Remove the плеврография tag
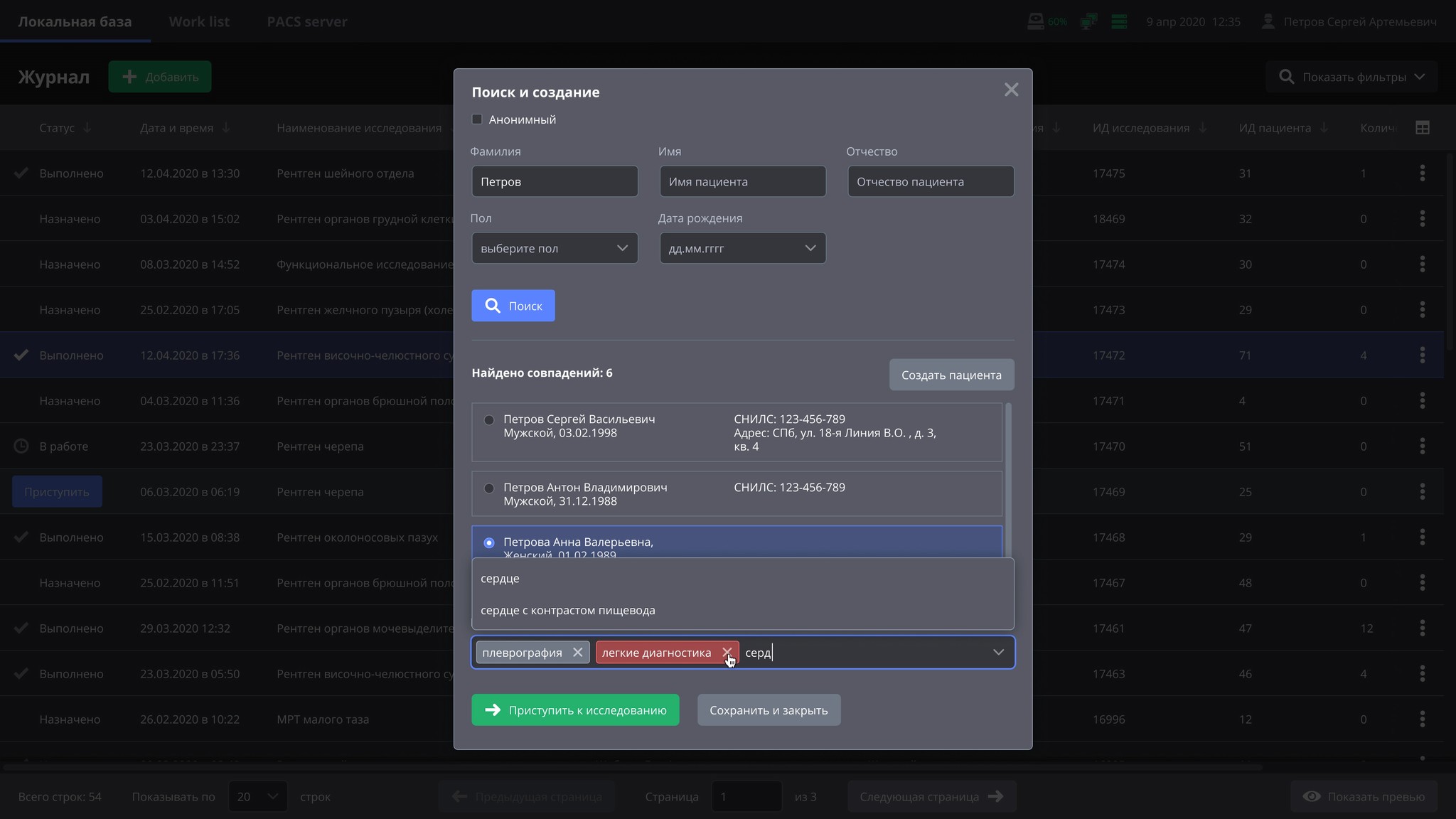1456x819 pixels. (x=577, y=652)
